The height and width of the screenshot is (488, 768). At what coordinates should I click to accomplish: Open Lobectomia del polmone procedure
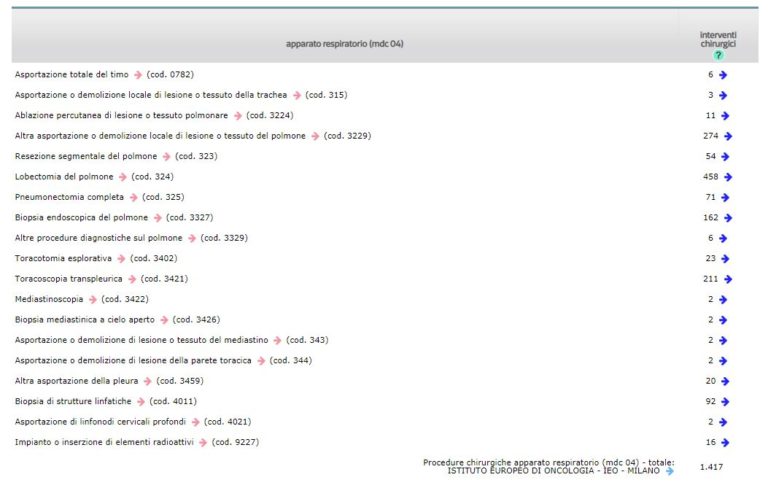pos(64,177)
